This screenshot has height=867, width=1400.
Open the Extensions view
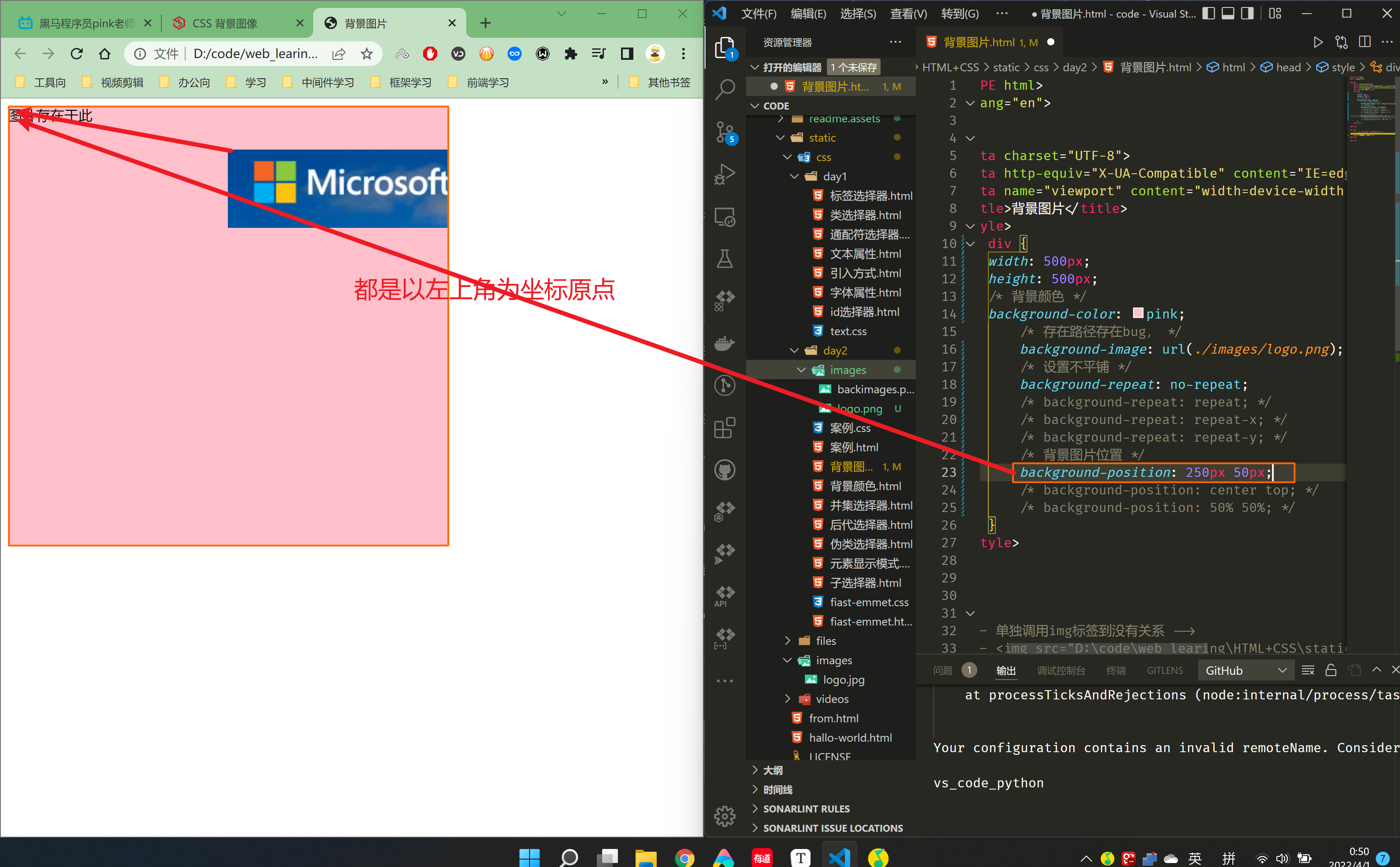(725, 428)
